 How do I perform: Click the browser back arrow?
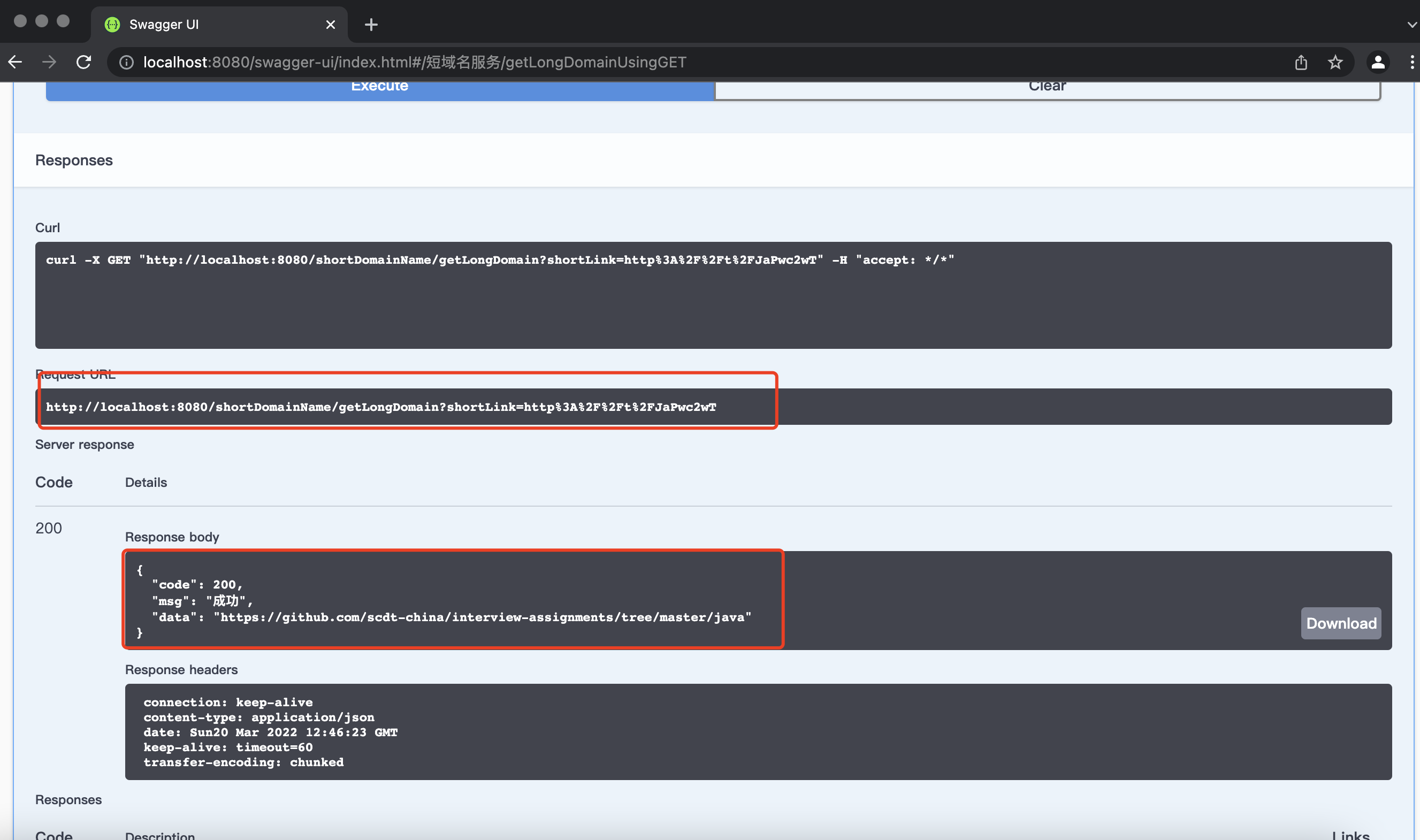[x=16, y=62]
